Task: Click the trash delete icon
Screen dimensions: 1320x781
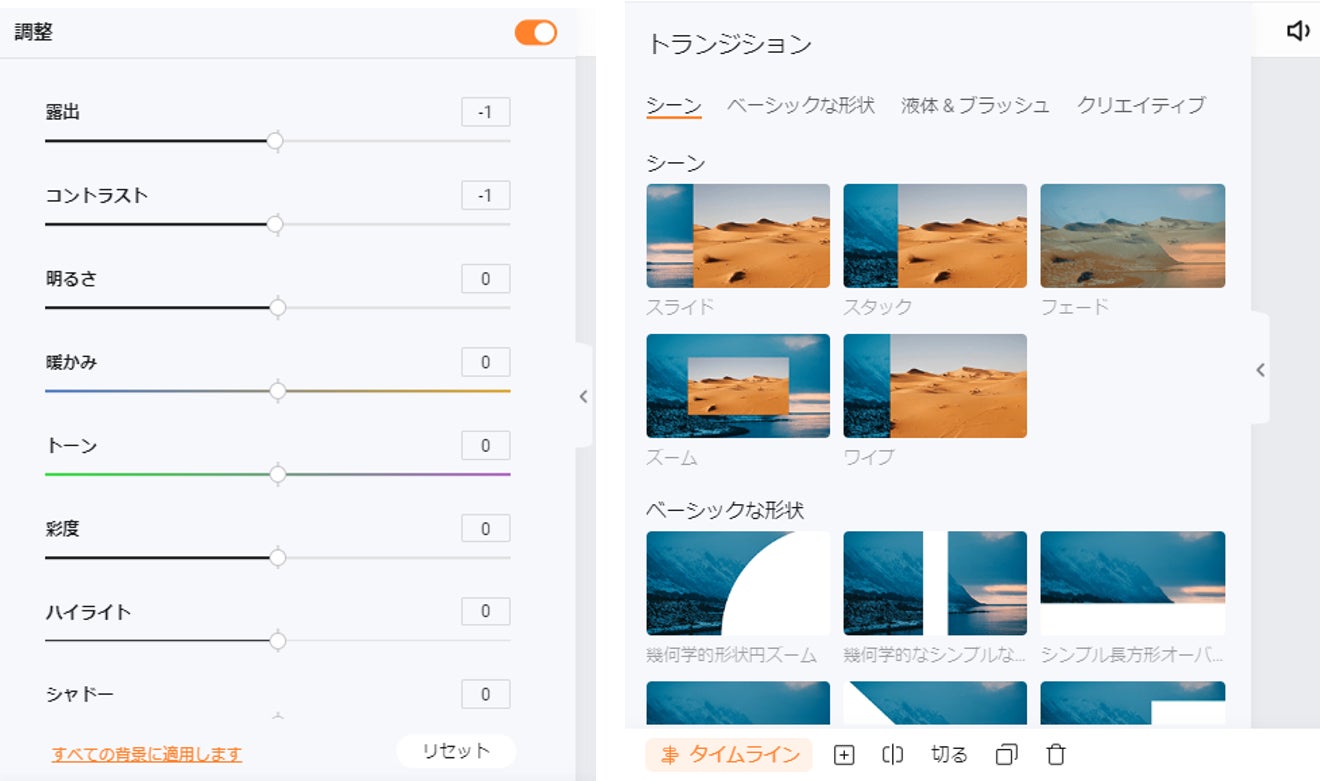Action: [x=1056, y=755]
